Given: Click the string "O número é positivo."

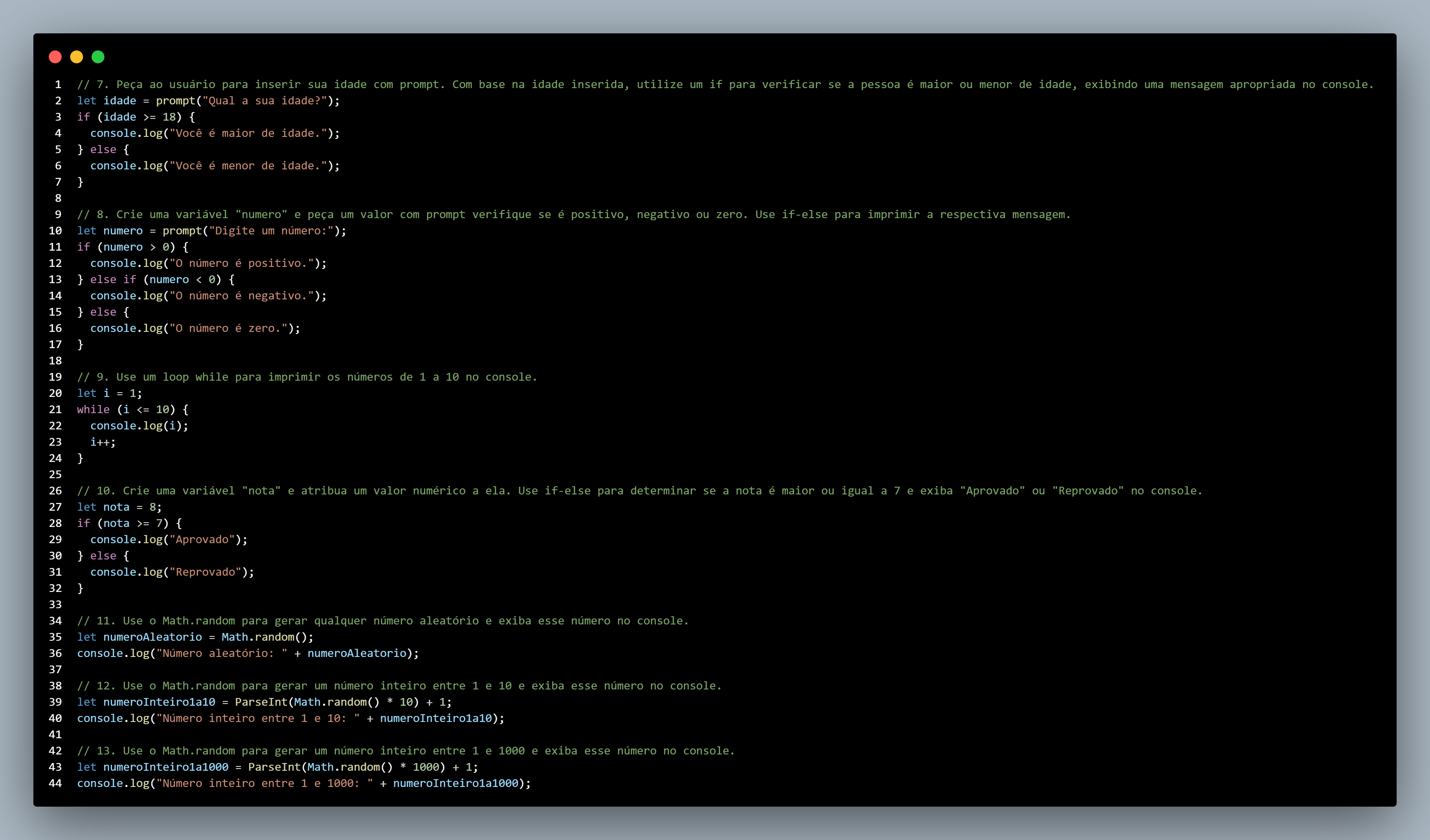Looking at the screenshot, I should (x=242, y=263).
